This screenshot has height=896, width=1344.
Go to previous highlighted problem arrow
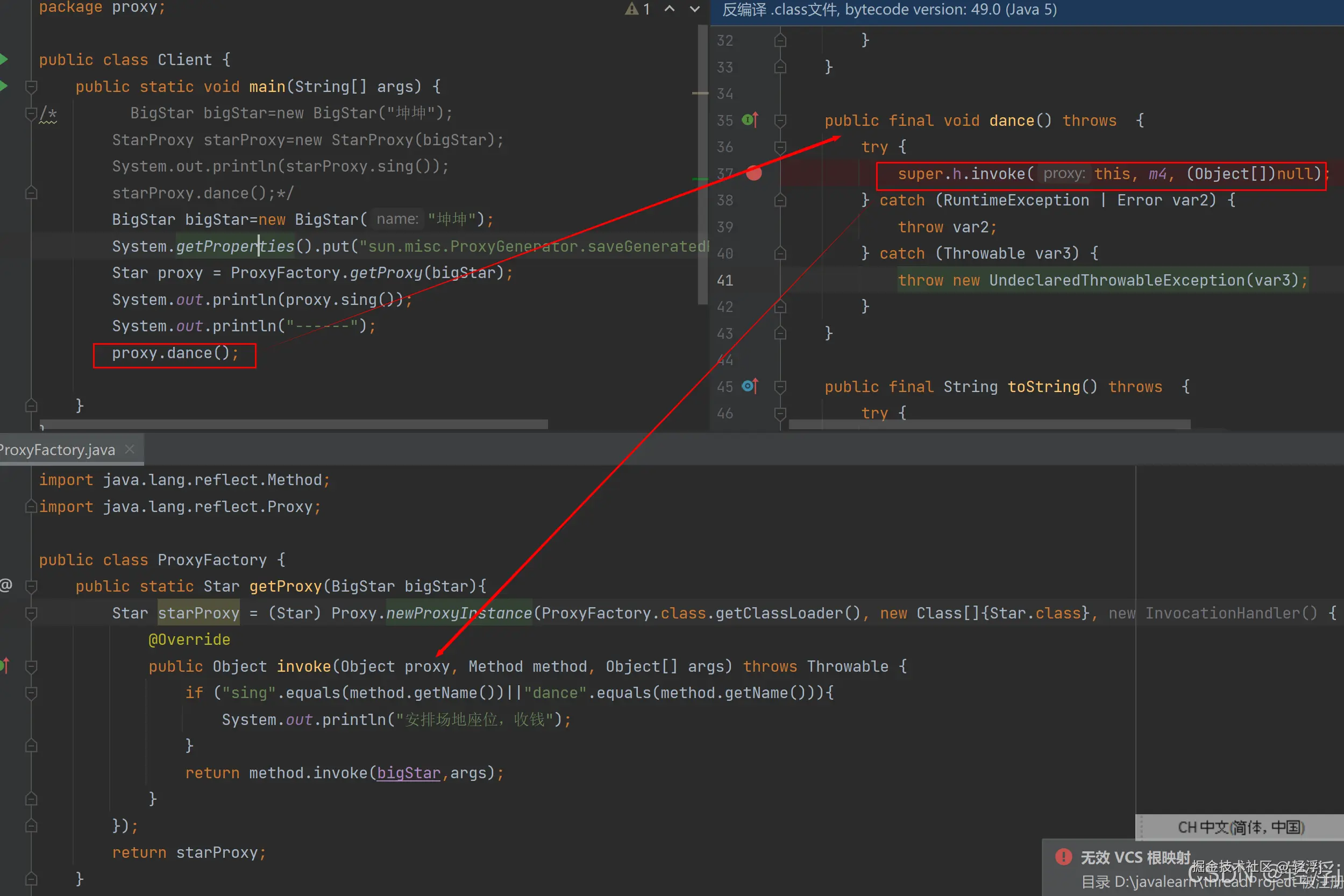tap(669, 9)
